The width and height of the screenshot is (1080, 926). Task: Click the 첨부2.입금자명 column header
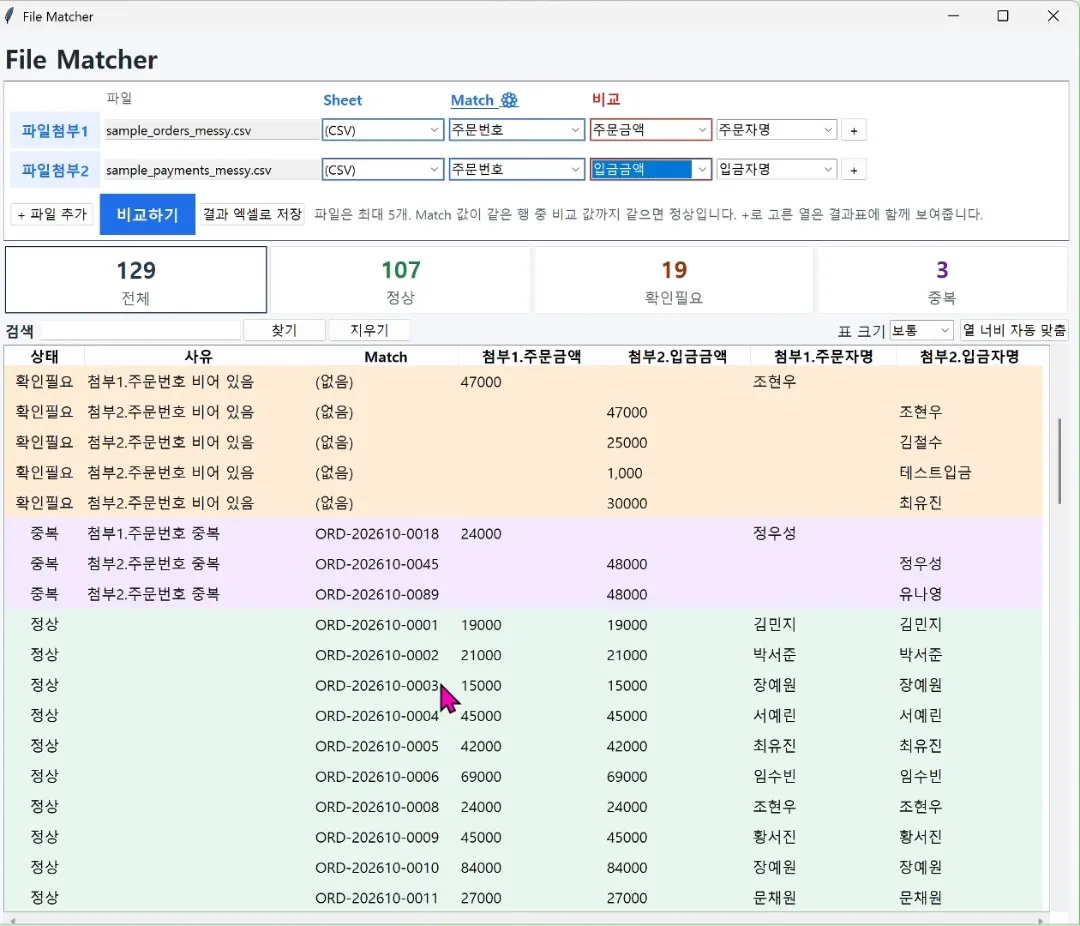tap(969, 356)
